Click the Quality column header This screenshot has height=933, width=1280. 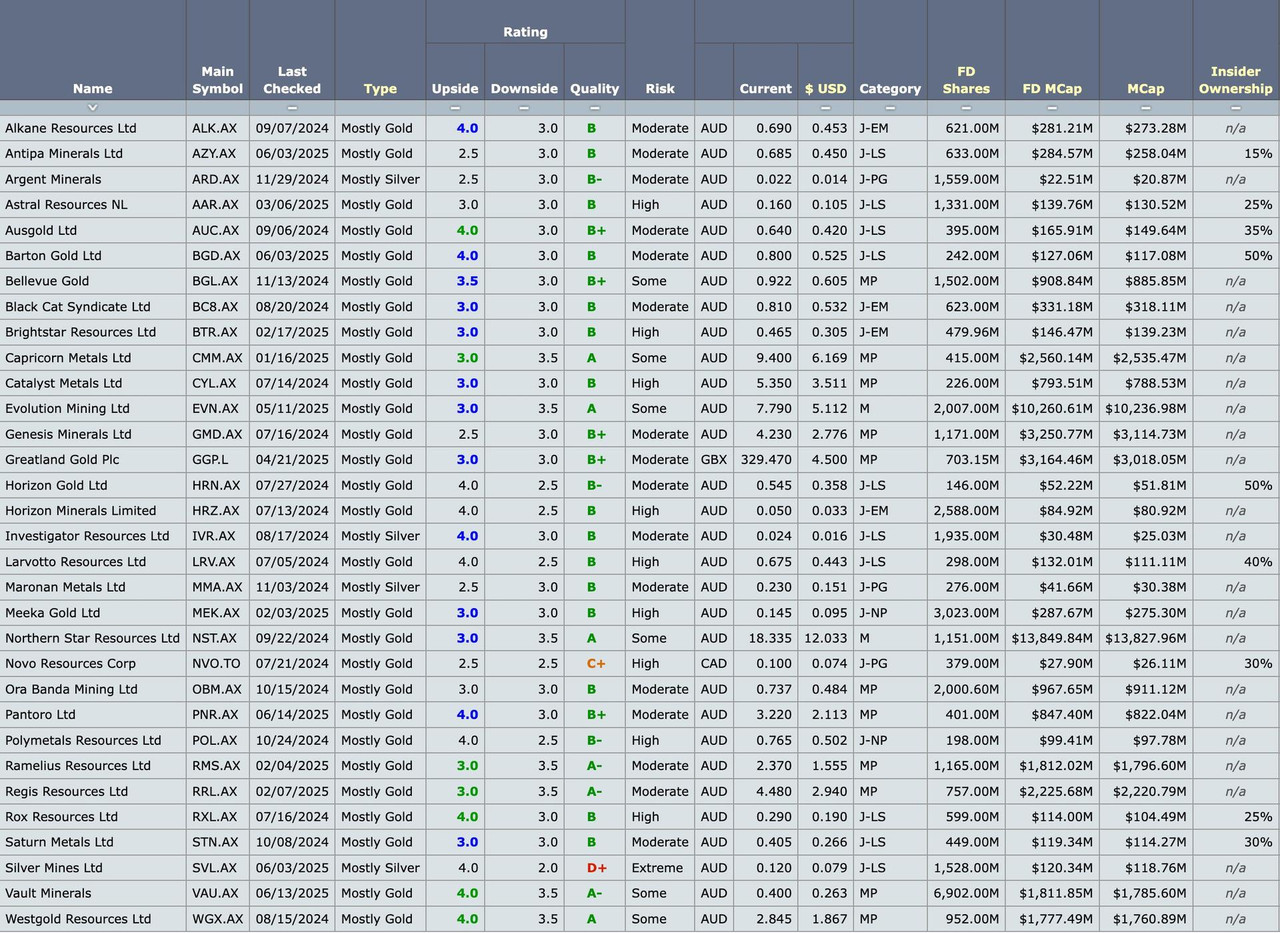click(x=595, y=88)
